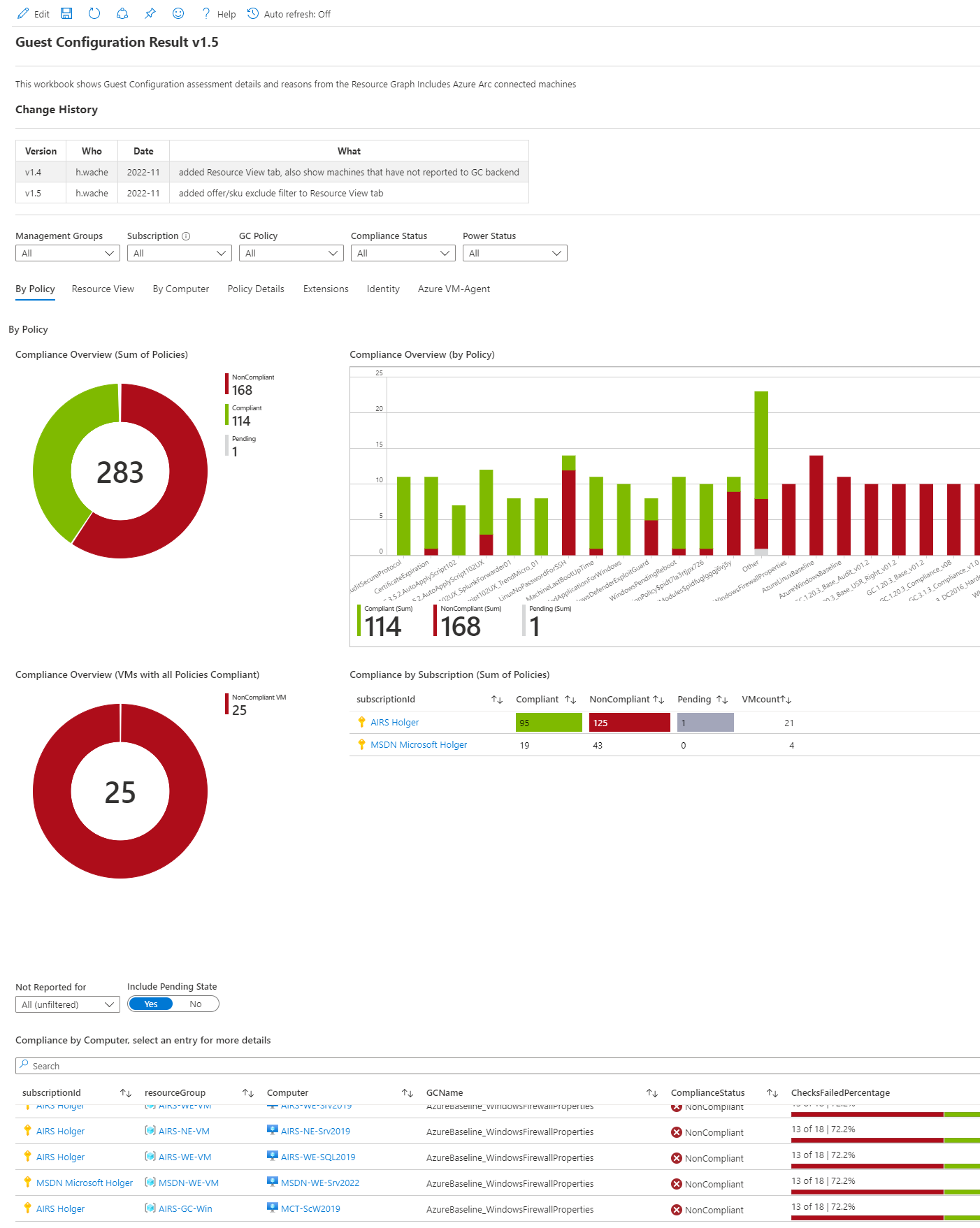This screenshot has width=980, height=1228.
Task: Open the MSDN-WE-VM resource group link
Action: (x=189, y=1183)
